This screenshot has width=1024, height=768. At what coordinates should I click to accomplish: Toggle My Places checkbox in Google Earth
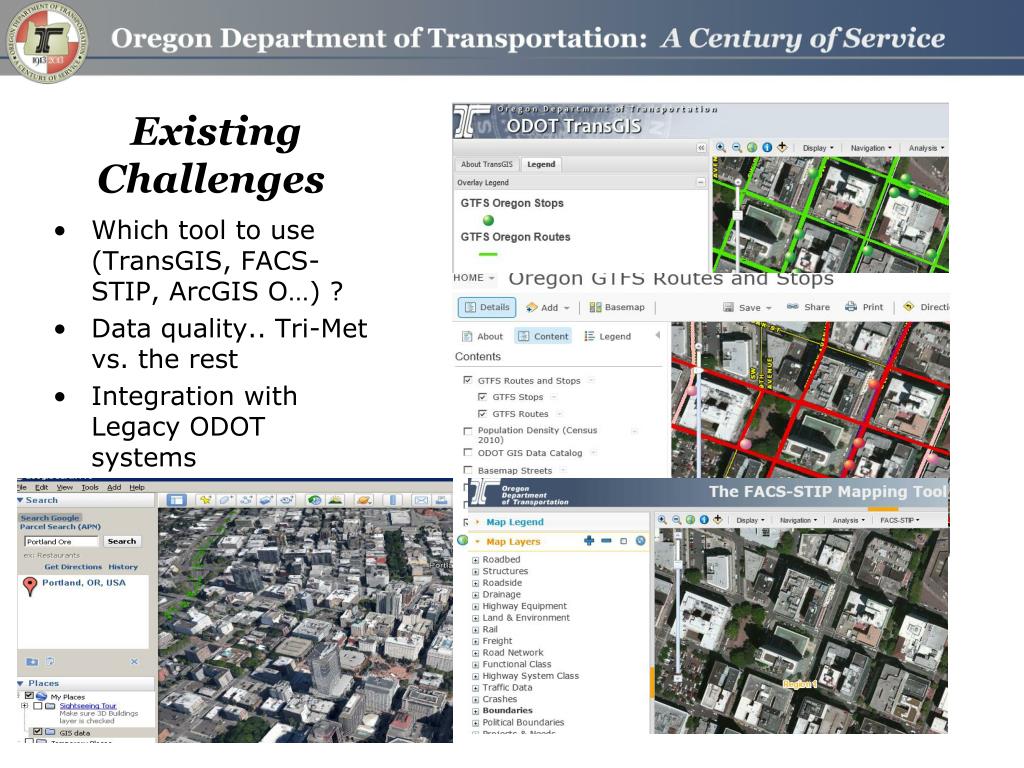click(29, 696)
